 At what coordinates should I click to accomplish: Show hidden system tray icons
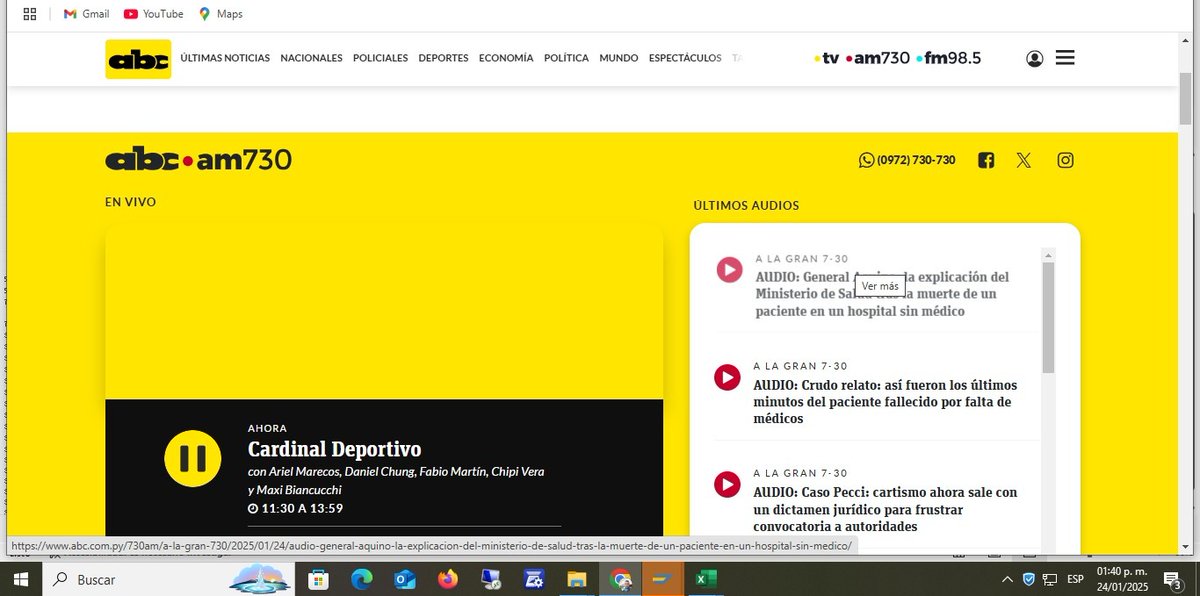1007,579
